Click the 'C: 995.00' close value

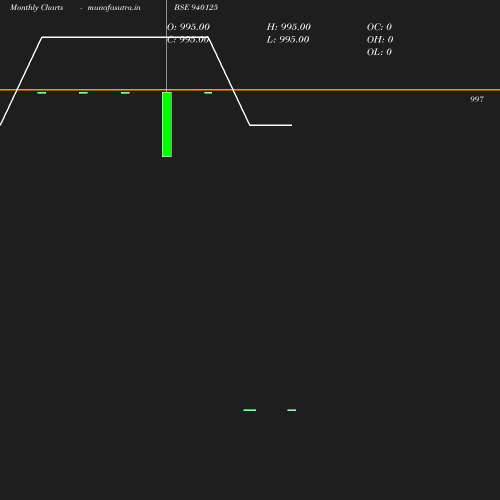188,40
